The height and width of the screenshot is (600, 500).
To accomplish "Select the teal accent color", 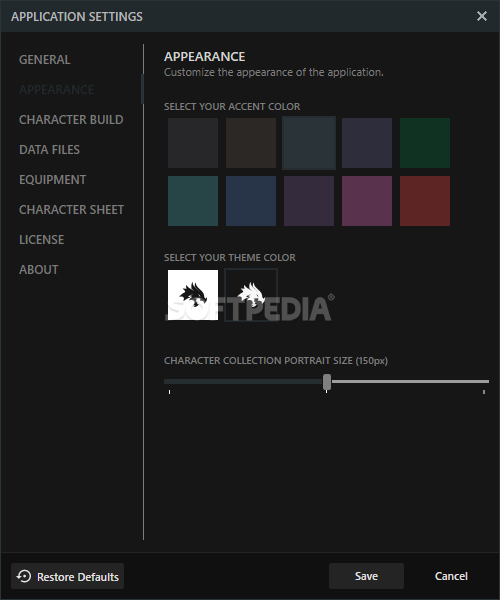I will (193, 201).
